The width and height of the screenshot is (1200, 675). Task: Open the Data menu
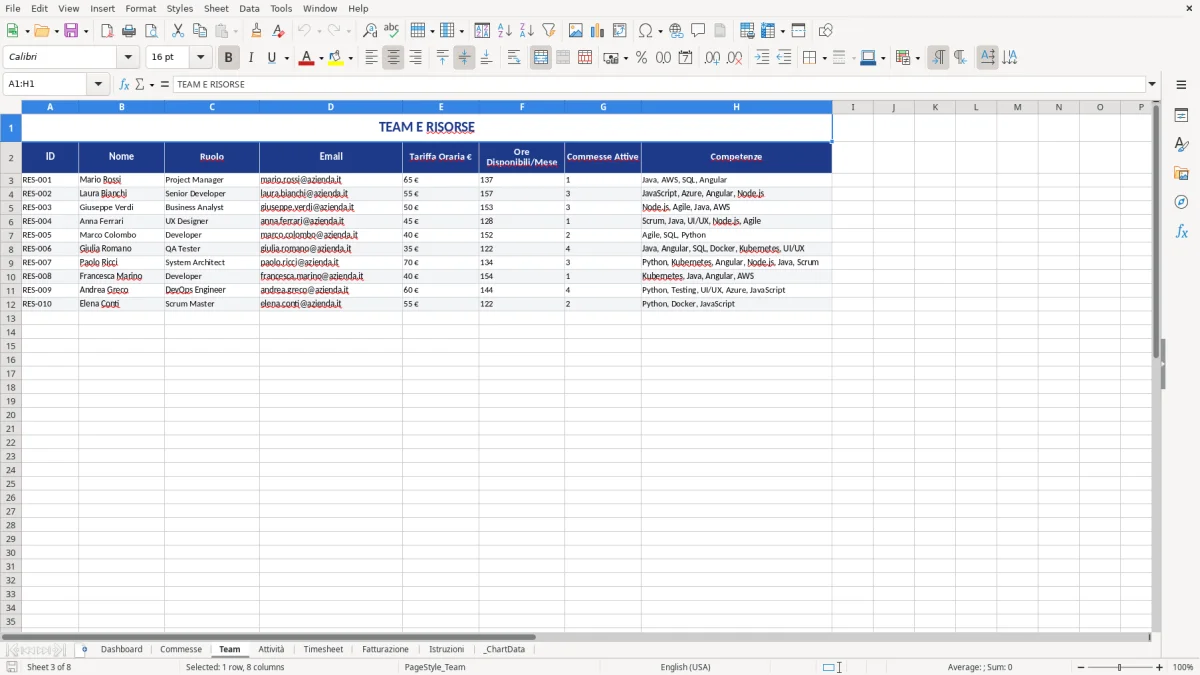249,8
